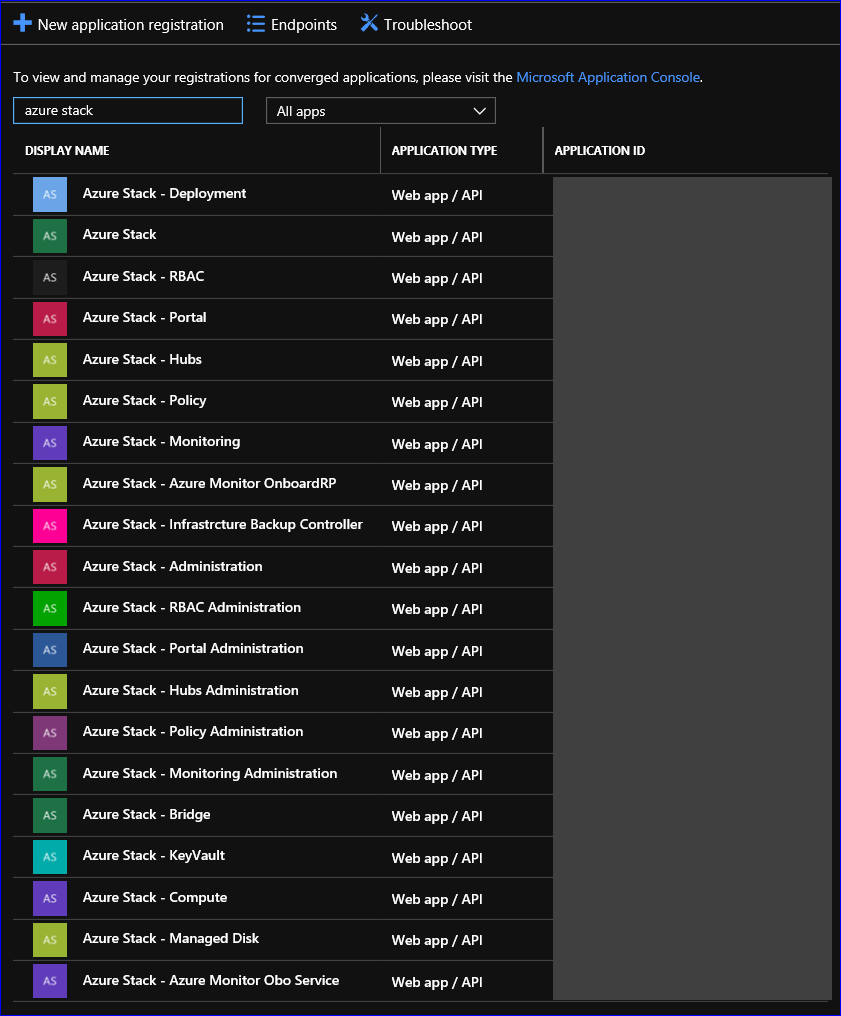Screen dimensions: 841x1016
Task: Click the search field containing azure stack
Action: [x=128, y=111]
